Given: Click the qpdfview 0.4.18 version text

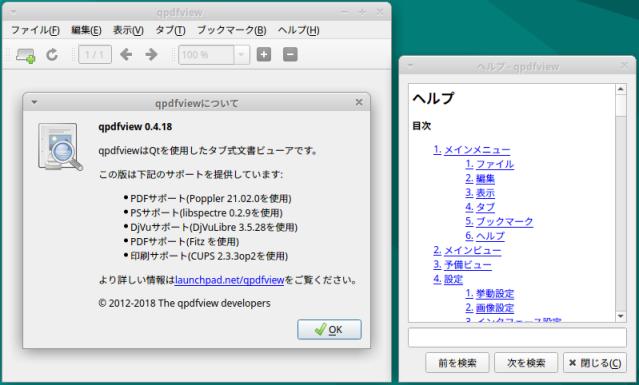Looking at the screenshot, I should point(135,127).
